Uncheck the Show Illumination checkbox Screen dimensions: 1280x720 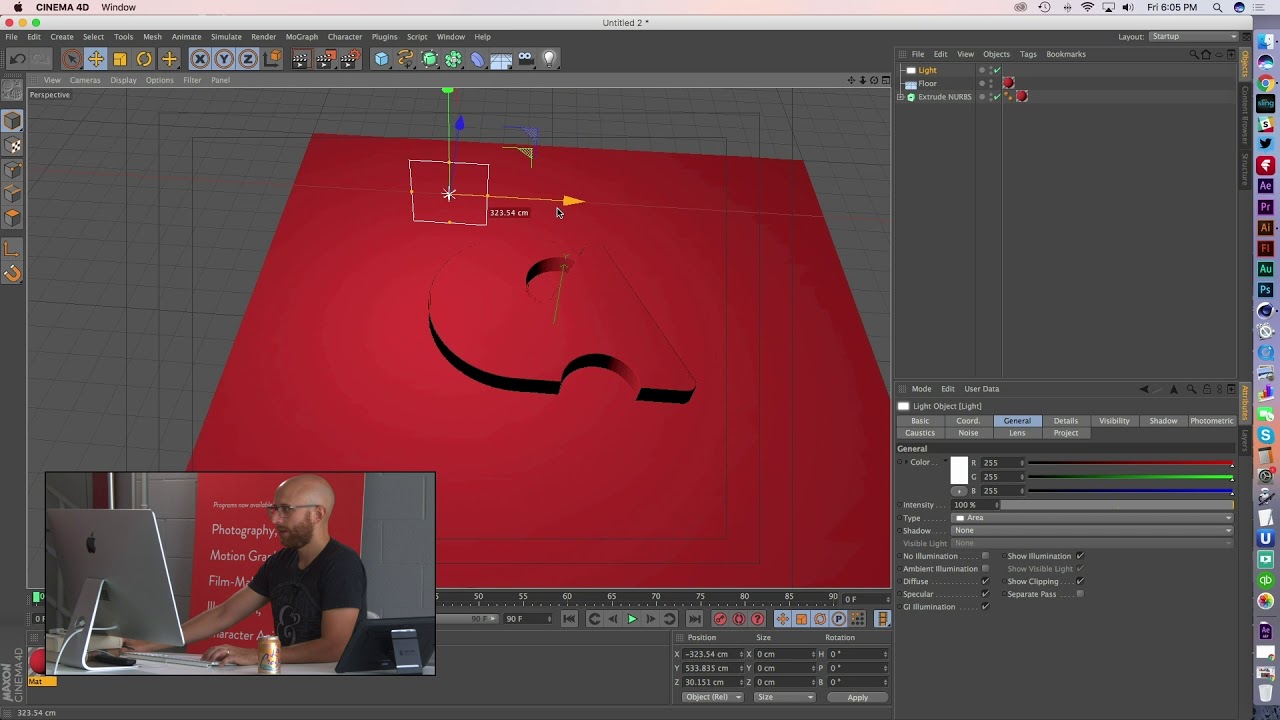pos(1080,556)
